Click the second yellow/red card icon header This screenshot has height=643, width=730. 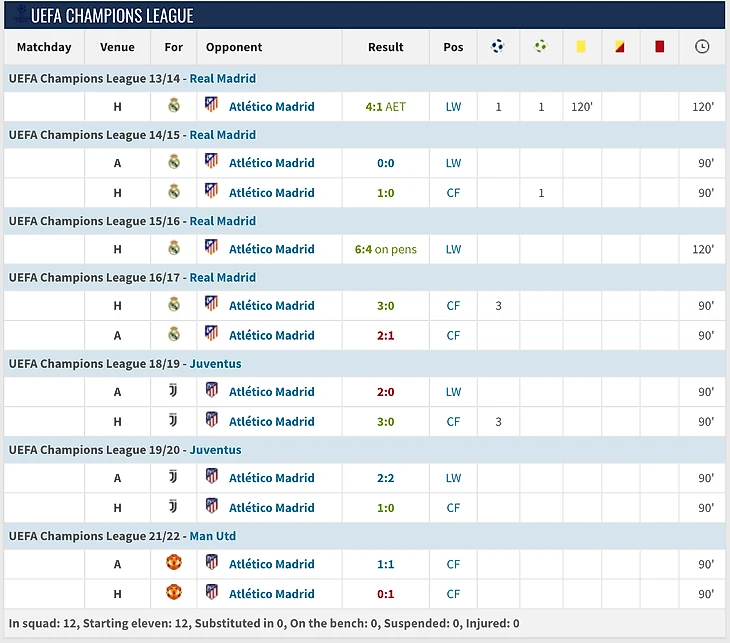(619, 46)
